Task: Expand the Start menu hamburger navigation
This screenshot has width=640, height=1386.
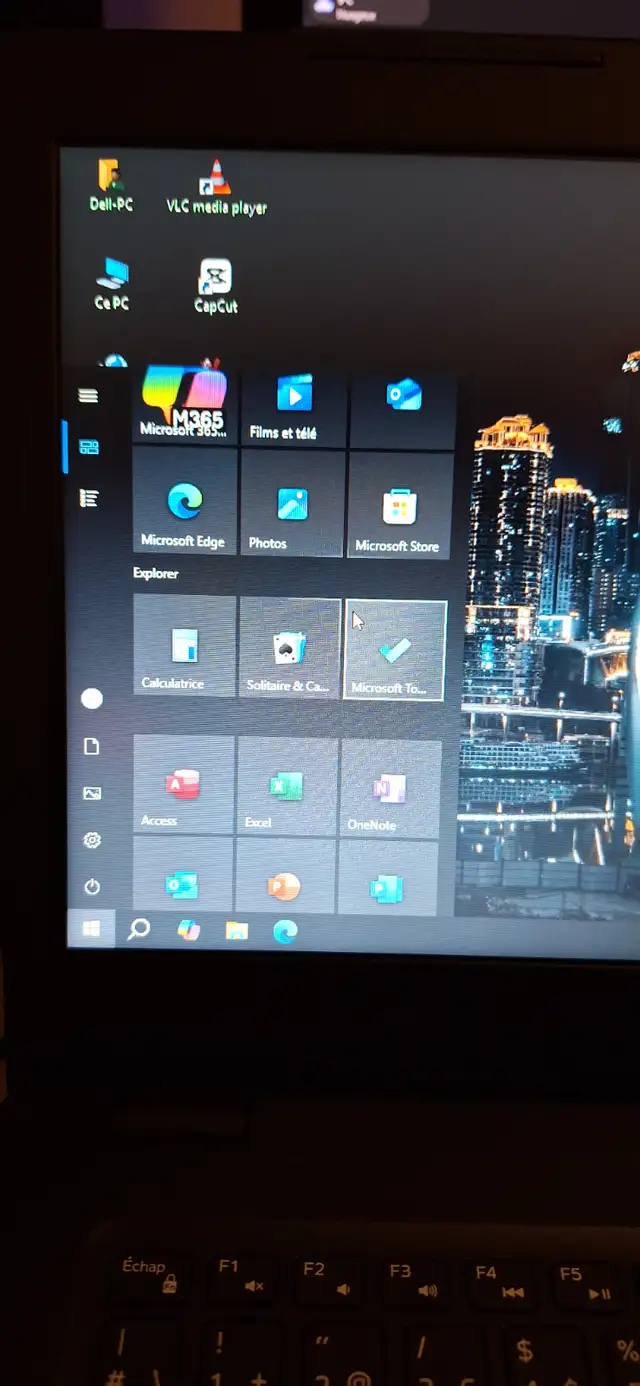Action: (x=89, y=396)
